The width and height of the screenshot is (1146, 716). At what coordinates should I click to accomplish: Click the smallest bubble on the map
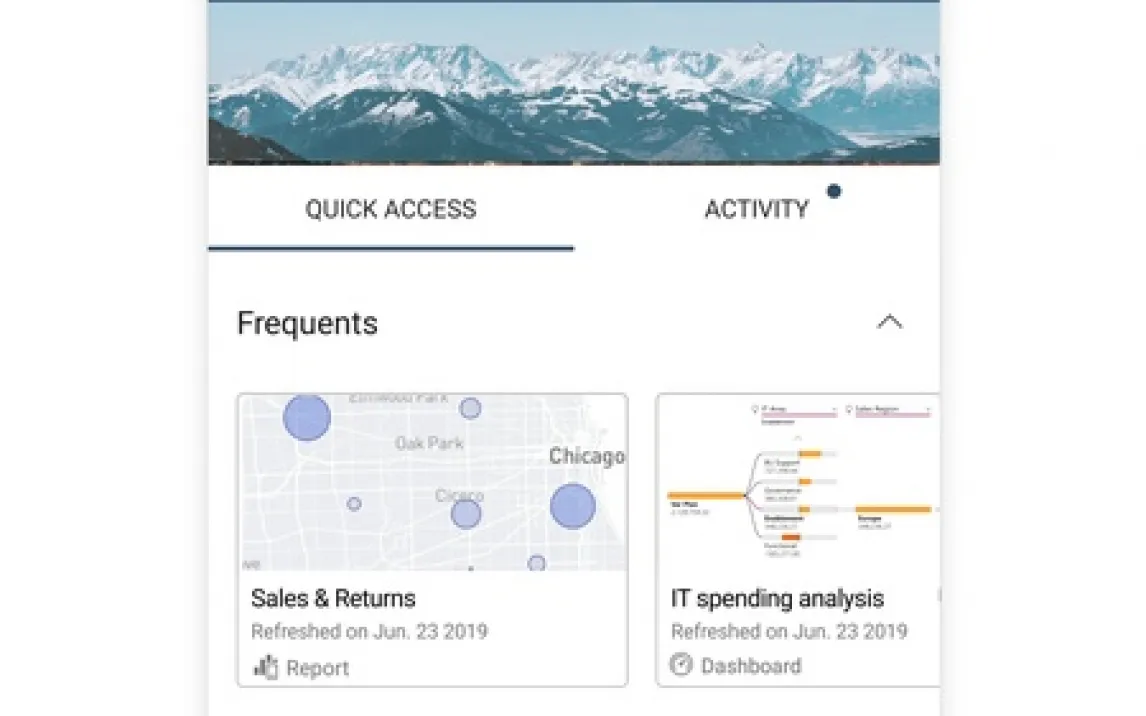[x=354, y=504]
